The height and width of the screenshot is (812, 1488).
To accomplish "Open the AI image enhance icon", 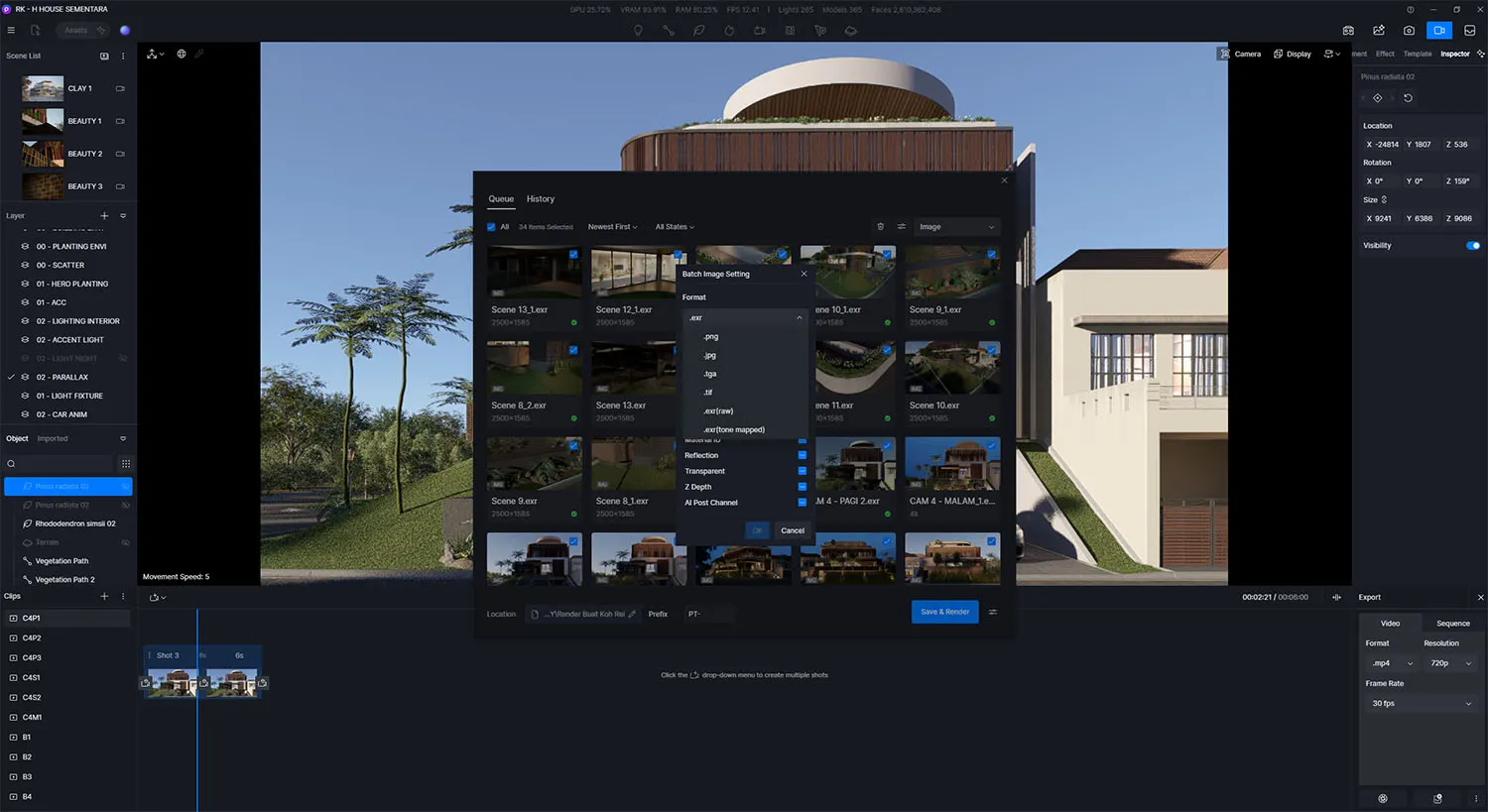I will 1379,31.
